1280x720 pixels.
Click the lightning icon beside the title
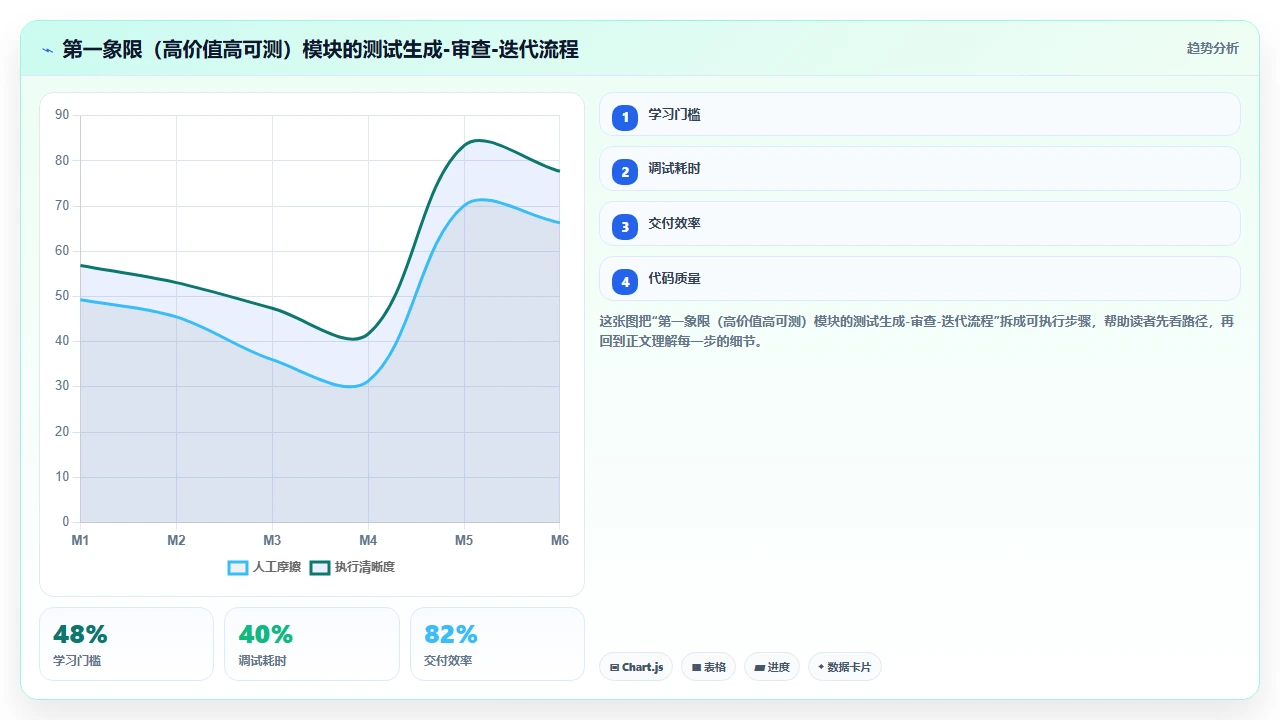[x=47, y=50]
